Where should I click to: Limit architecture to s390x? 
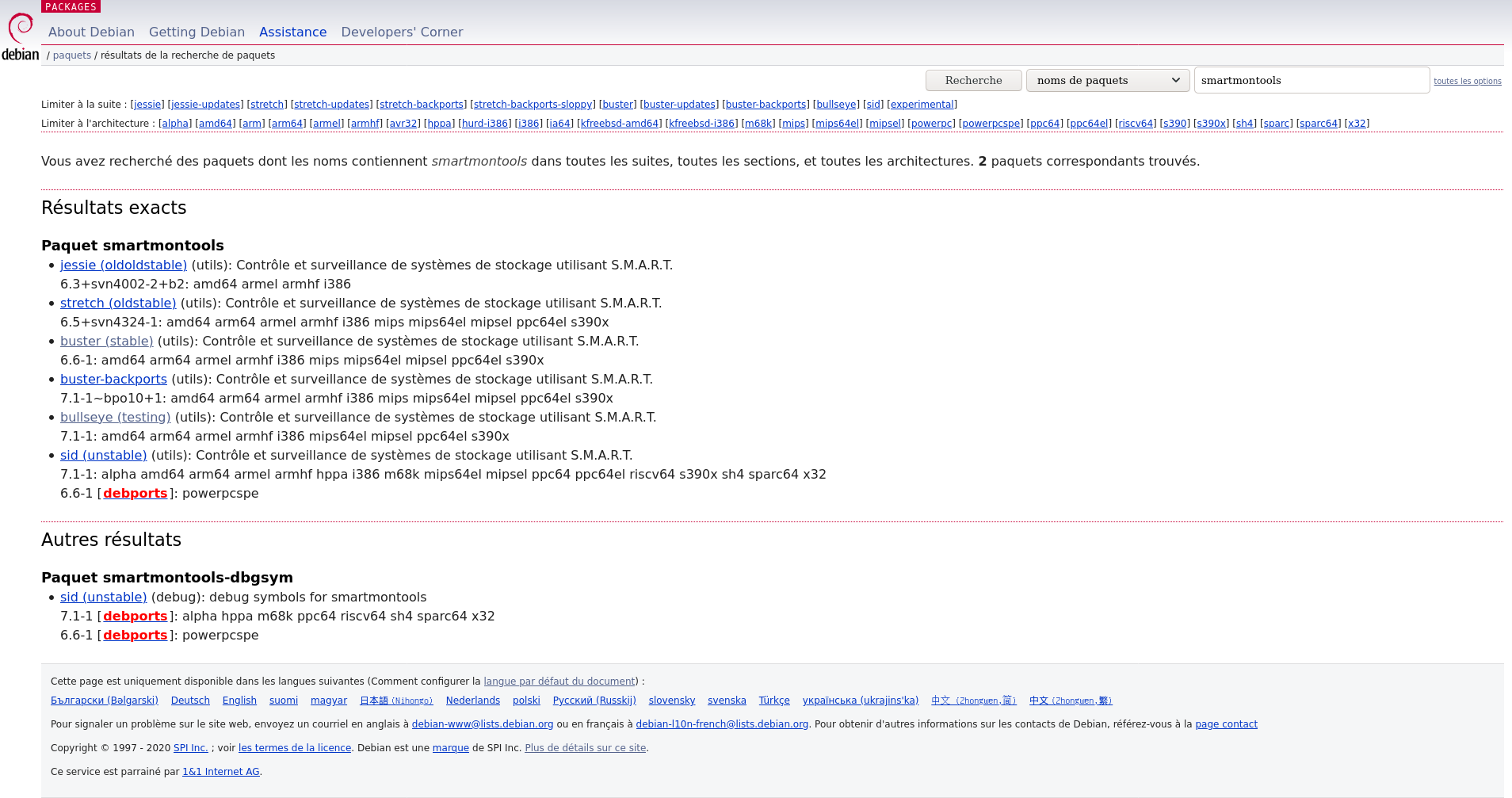tap(1212, 124)
